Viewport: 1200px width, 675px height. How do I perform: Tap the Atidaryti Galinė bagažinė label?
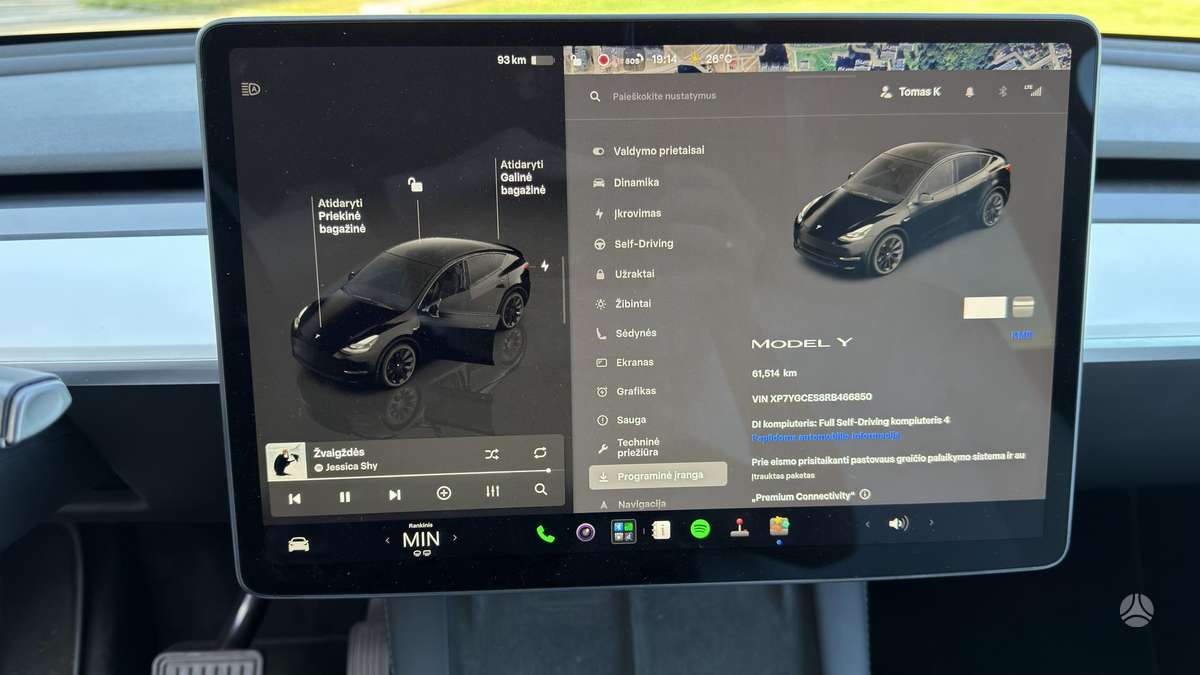click(523, 177)
